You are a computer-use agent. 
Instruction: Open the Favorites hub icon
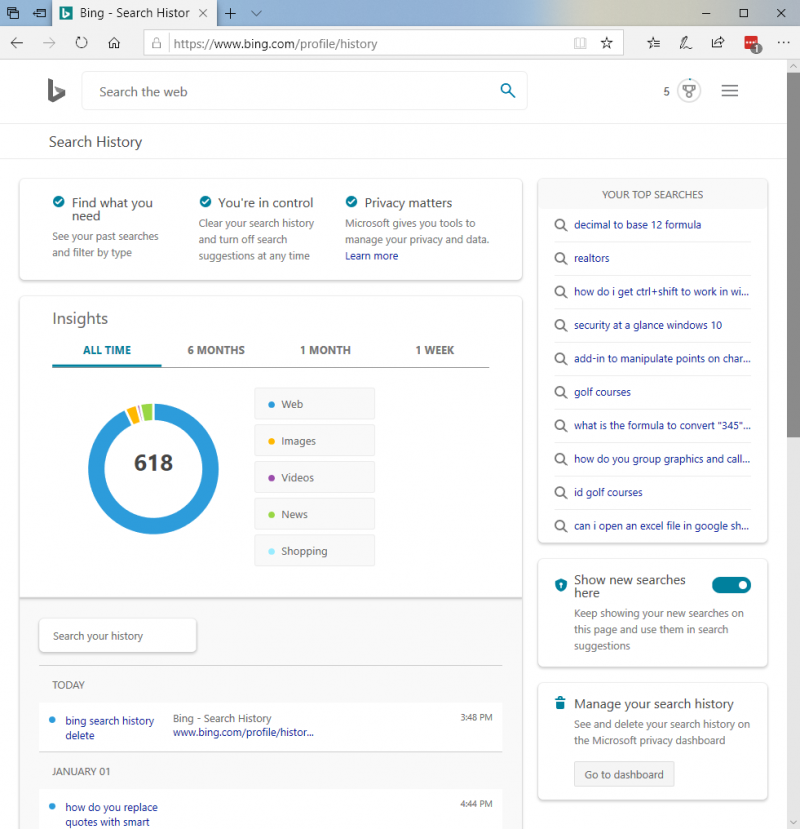[654, 43]
